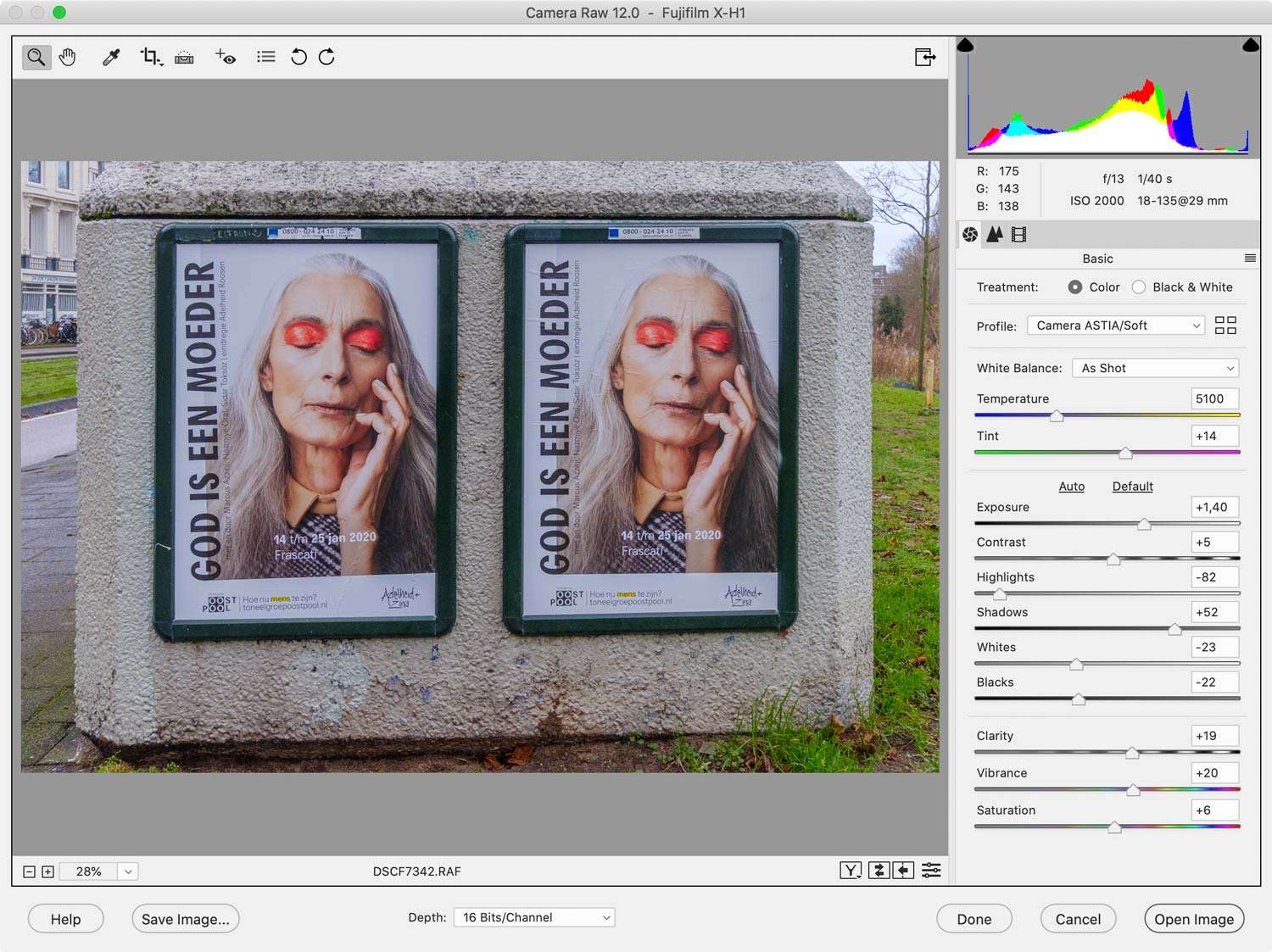This screenshot has height=952, width=1272.
Task: Adjust the Tint slider handle
Action: [1125, 454]
